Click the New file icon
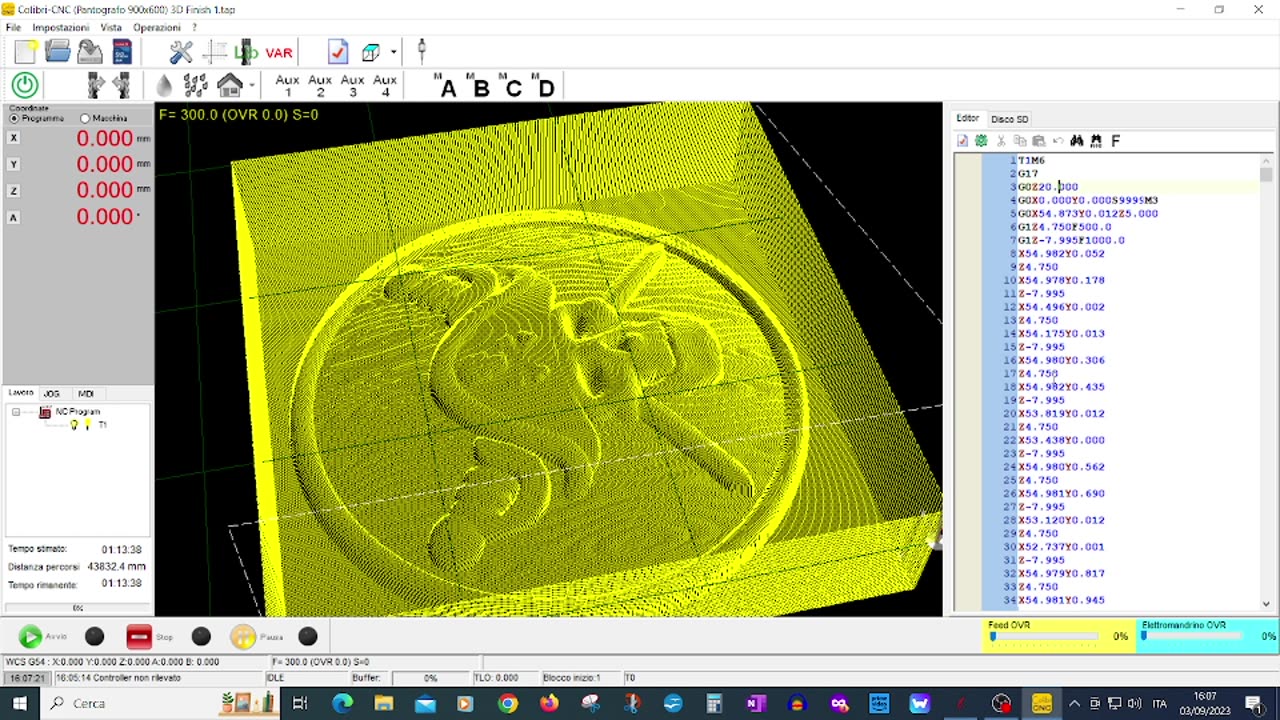 (26, 52)
